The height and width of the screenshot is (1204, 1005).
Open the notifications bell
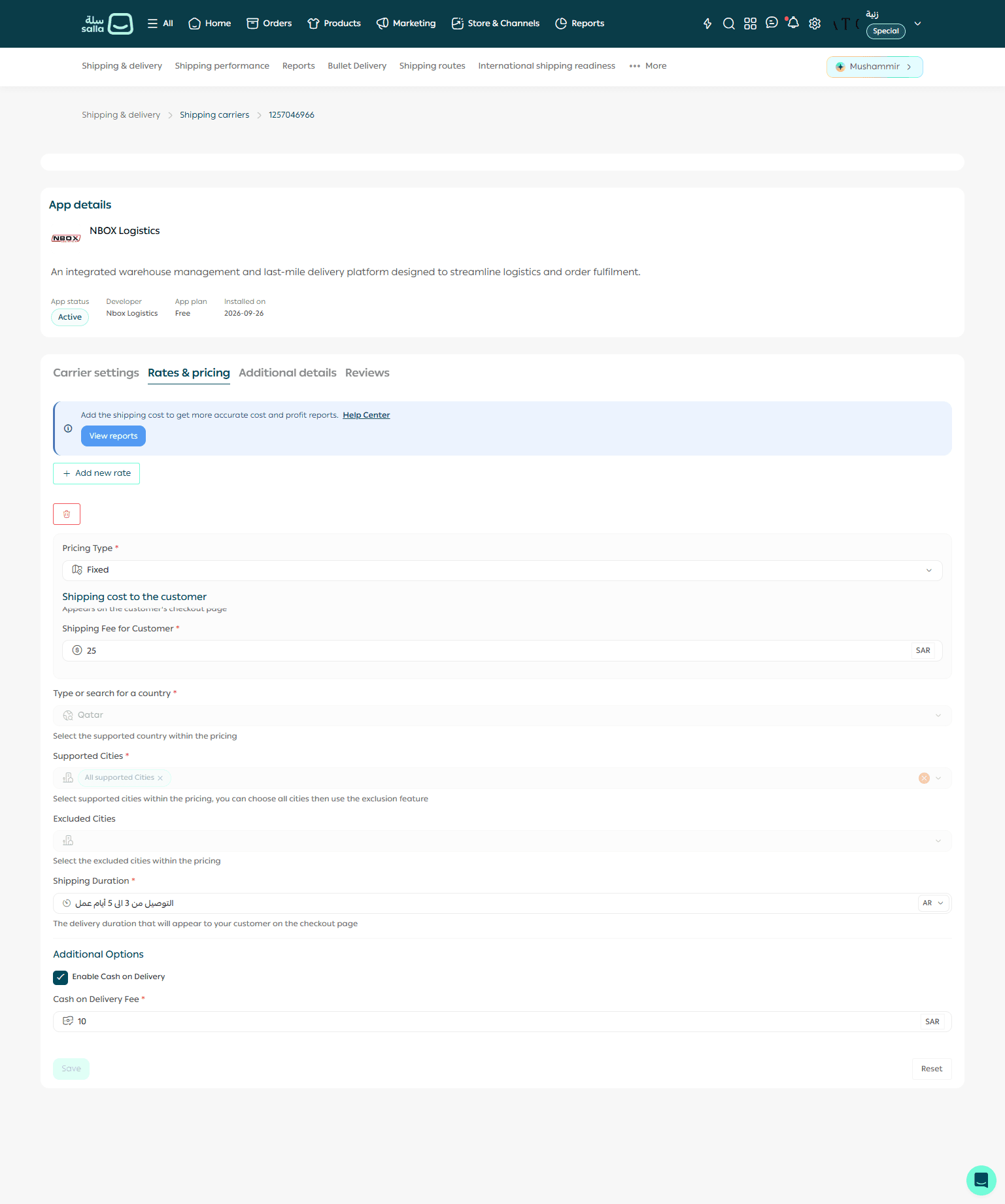point(793,23)
